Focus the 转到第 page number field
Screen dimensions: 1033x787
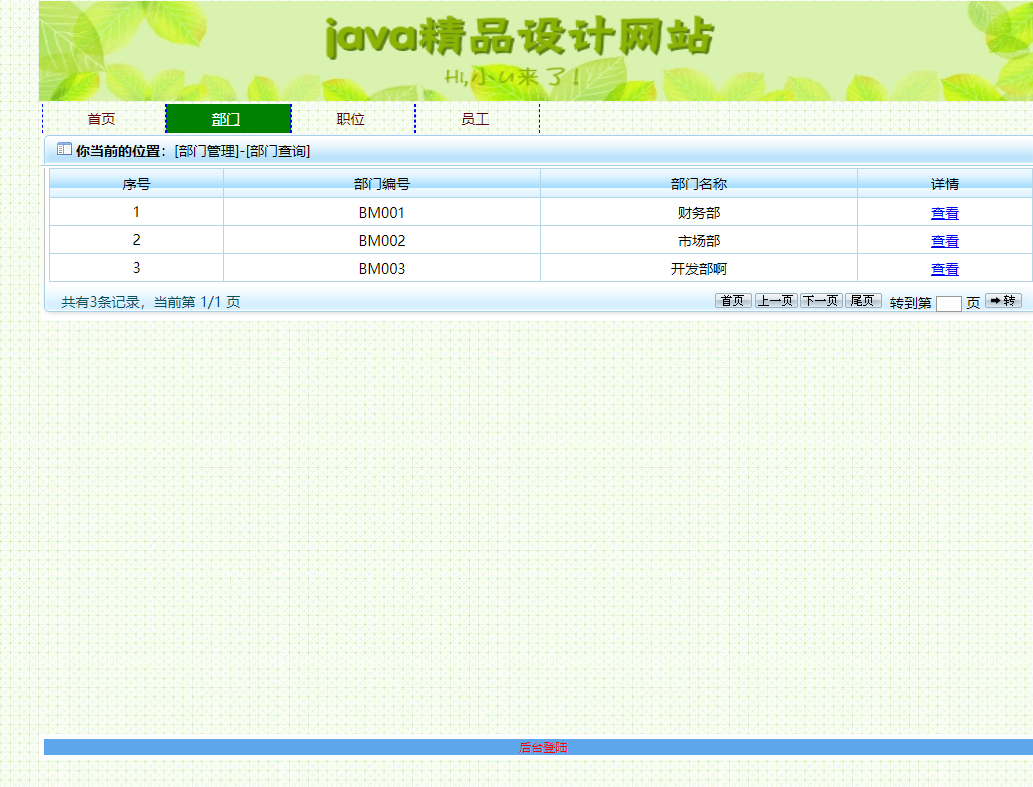click(x=948, y=304)
